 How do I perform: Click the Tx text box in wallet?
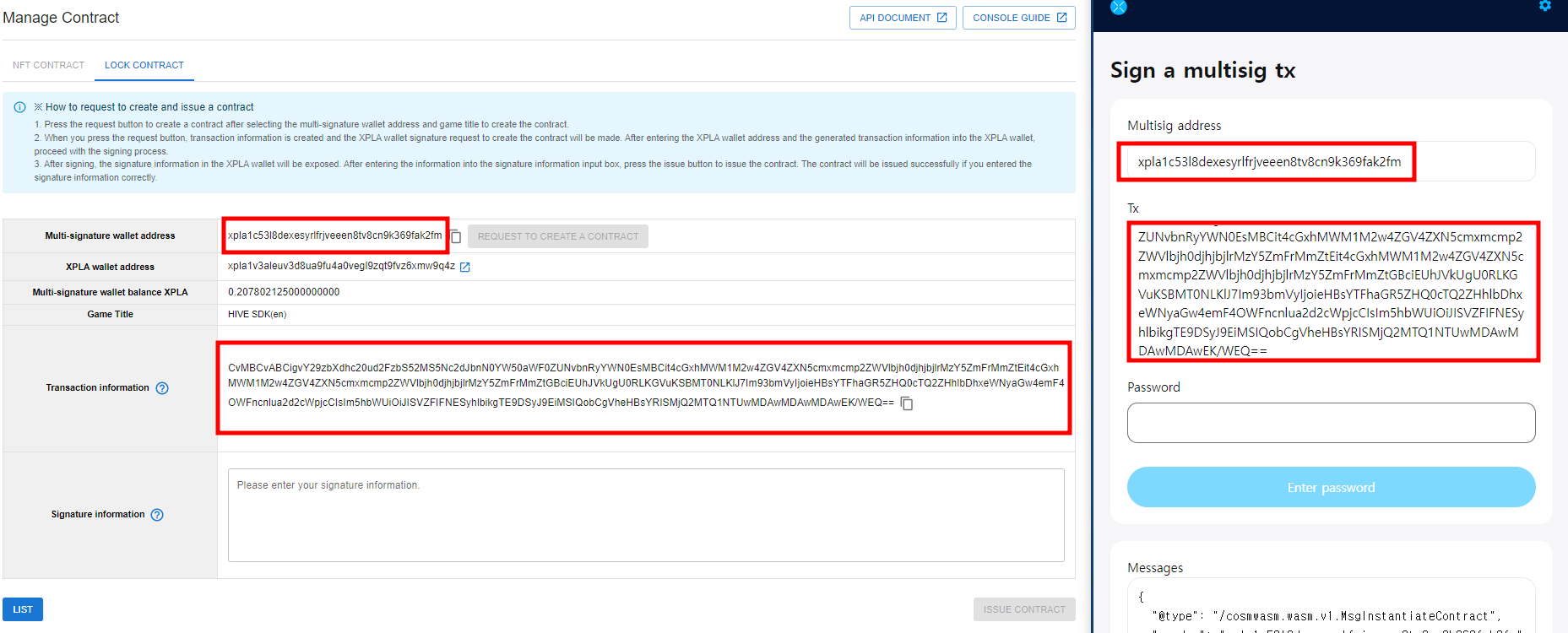(1332, 293)
